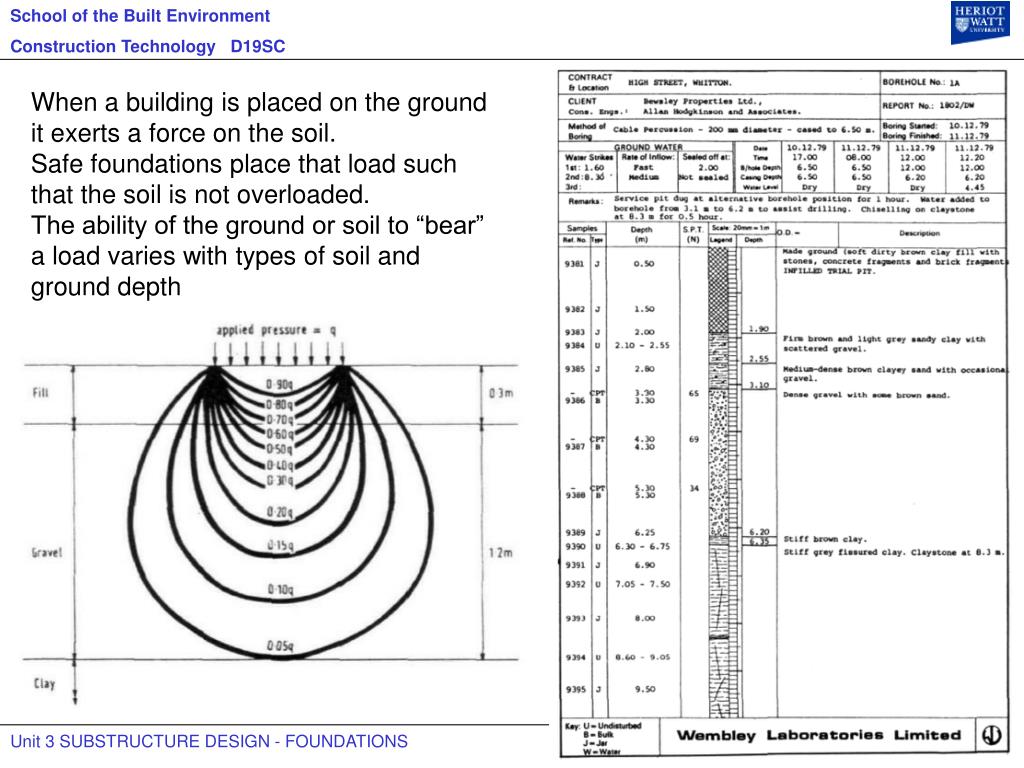
Task: Select the stratum depth marker 3.10
Action: (x=759, y=385)
